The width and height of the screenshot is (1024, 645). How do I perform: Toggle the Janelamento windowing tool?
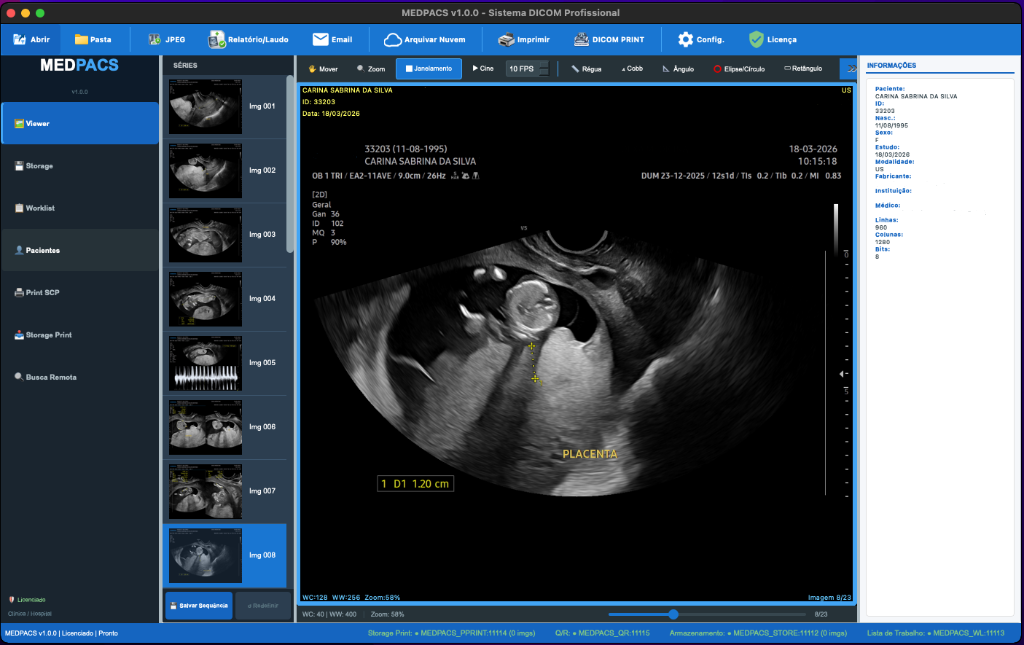tap(428, 69)
